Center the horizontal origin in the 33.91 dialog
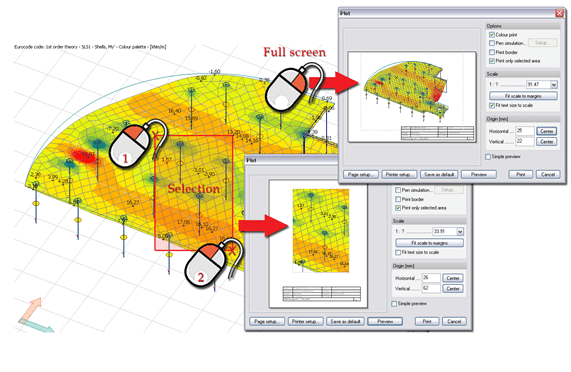Screen dimensions: 571x372 [x=453, y=278]
